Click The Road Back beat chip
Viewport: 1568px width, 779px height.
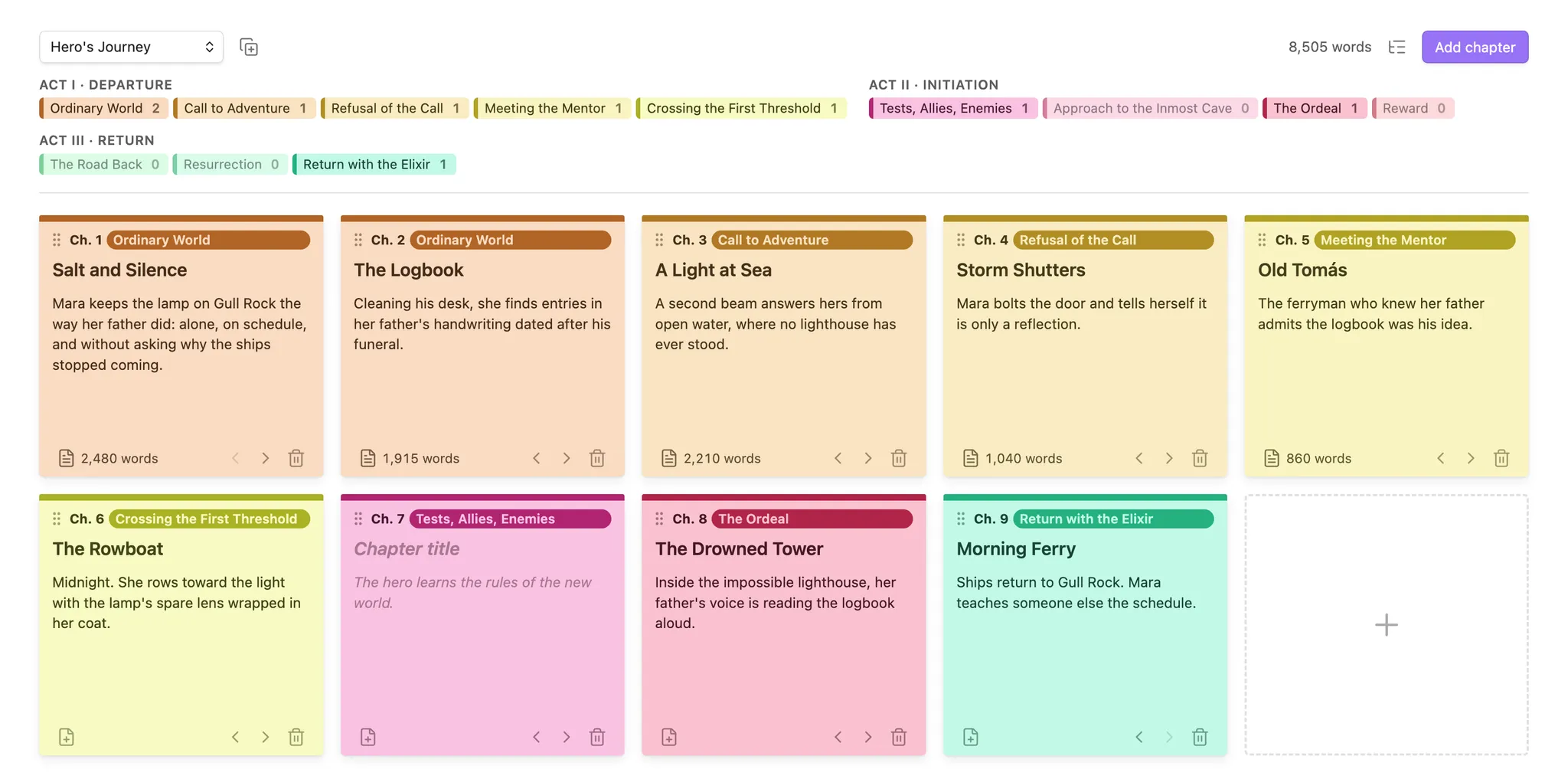pos(103,164)
